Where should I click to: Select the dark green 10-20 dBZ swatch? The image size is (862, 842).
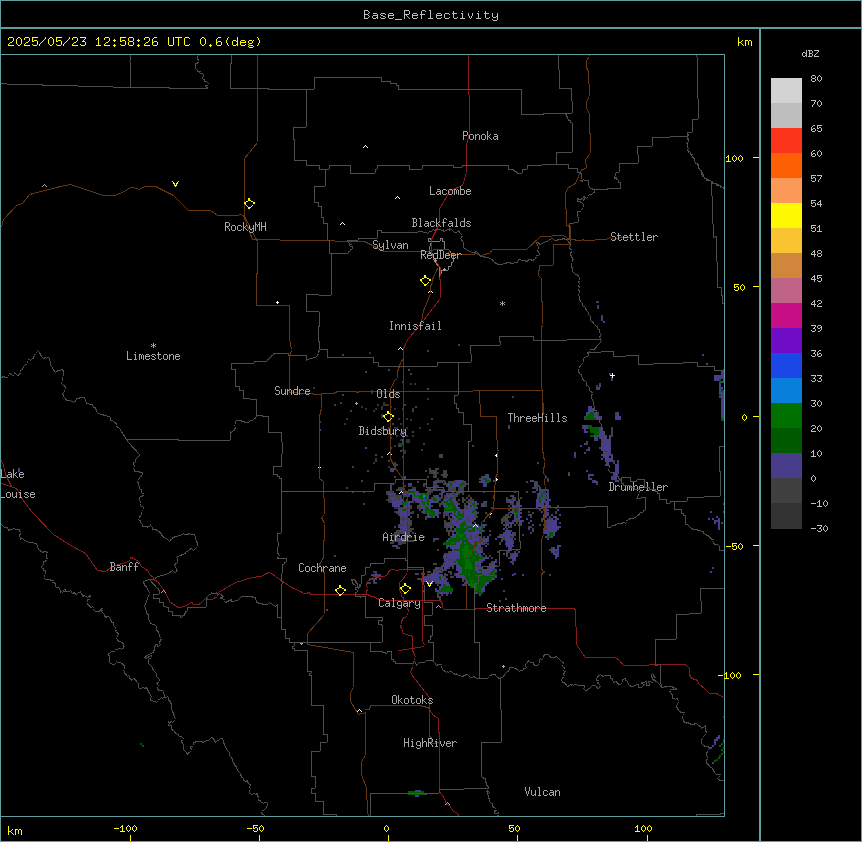[786, 440]
